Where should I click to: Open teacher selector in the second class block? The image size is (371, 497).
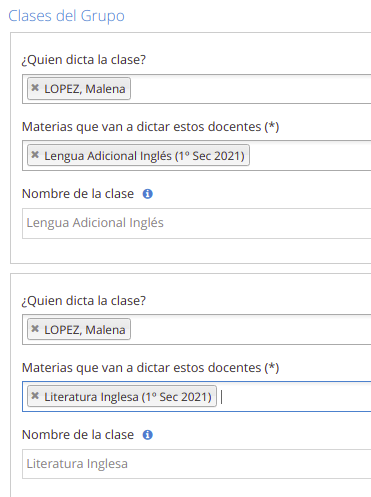(x=250, y=330)
